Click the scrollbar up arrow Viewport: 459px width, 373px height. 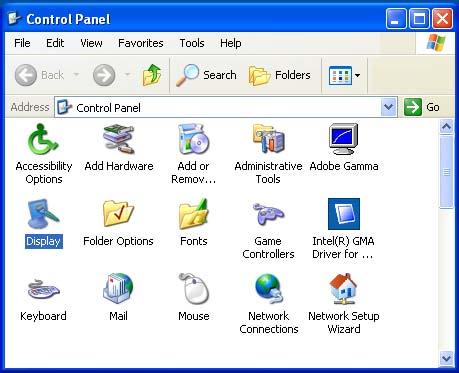446,127
